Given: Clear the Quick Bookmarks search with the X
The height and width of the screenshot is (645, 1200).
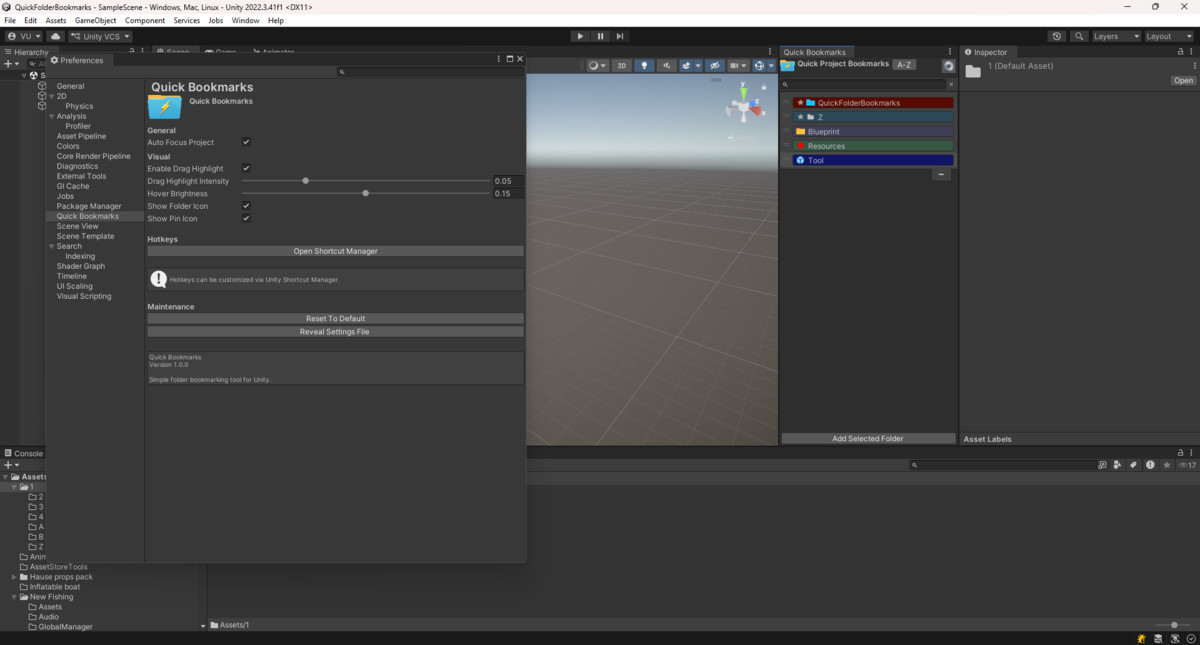Looking at the screenshot, I should pos(951,85).
